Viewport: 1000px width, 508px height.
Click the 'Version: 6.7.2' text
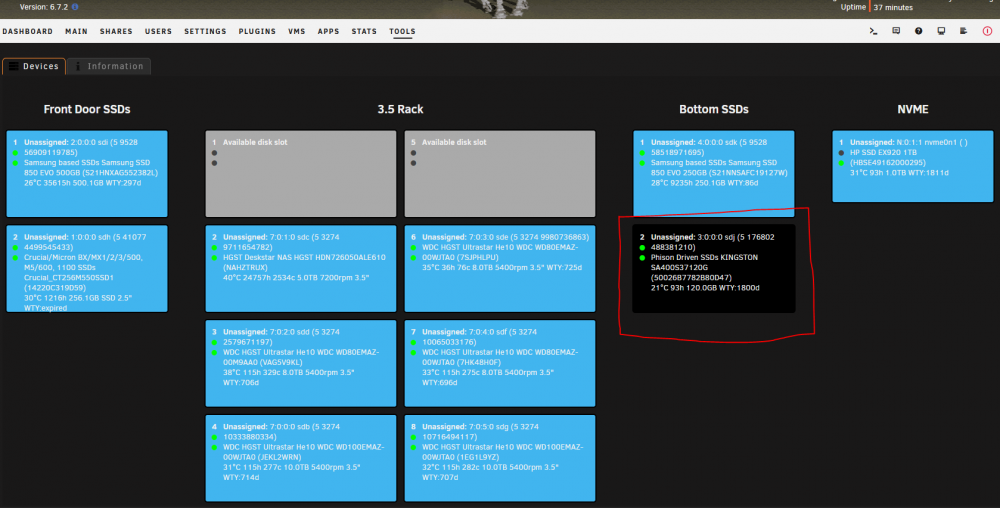(43, 7)
